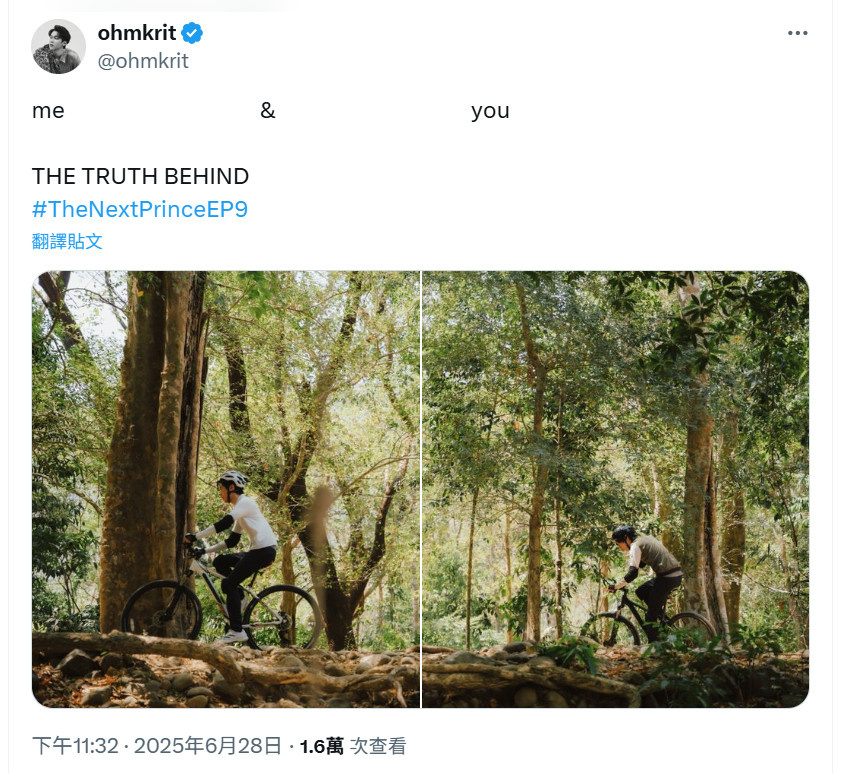Open the #TheNextPrinceEP9 hashtag
Image resolution: width=846 pixels, height=773 pixels.
140,209
